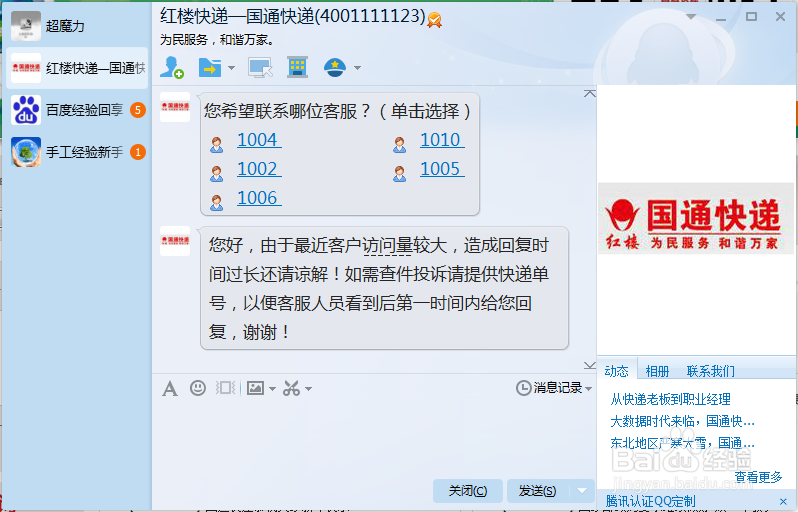The width and height of the screenshot is (798, 512).
Task: Click the chat scroll up arrow
Action: (x=590, y=94)
